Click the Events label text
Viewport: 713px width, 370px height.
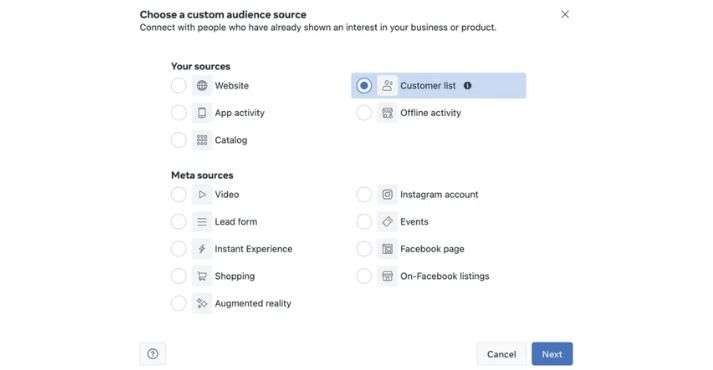pos(414,222)
